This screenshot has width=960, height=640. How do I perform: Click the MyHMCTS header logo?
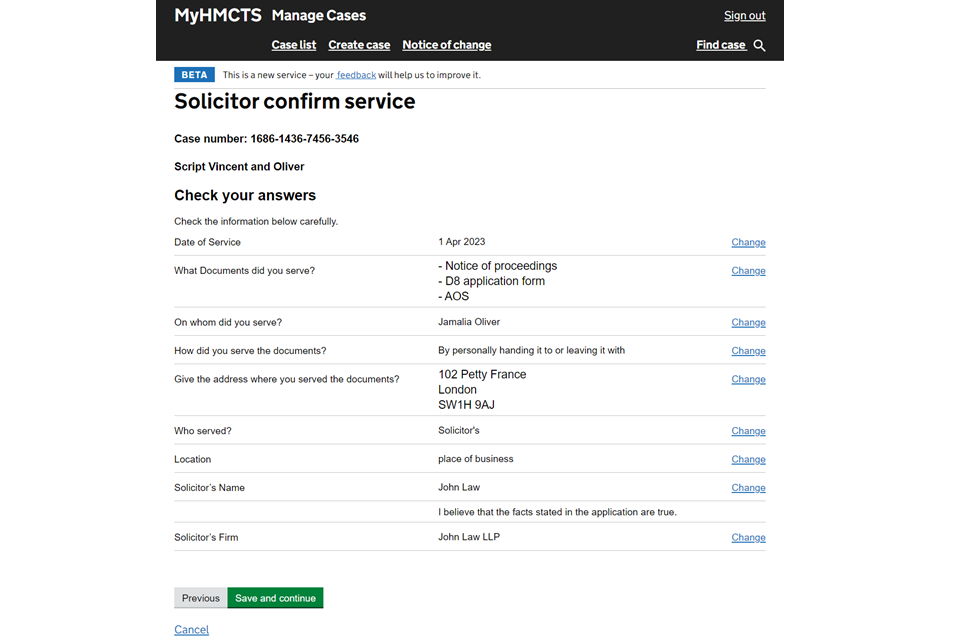pos(218,16)
